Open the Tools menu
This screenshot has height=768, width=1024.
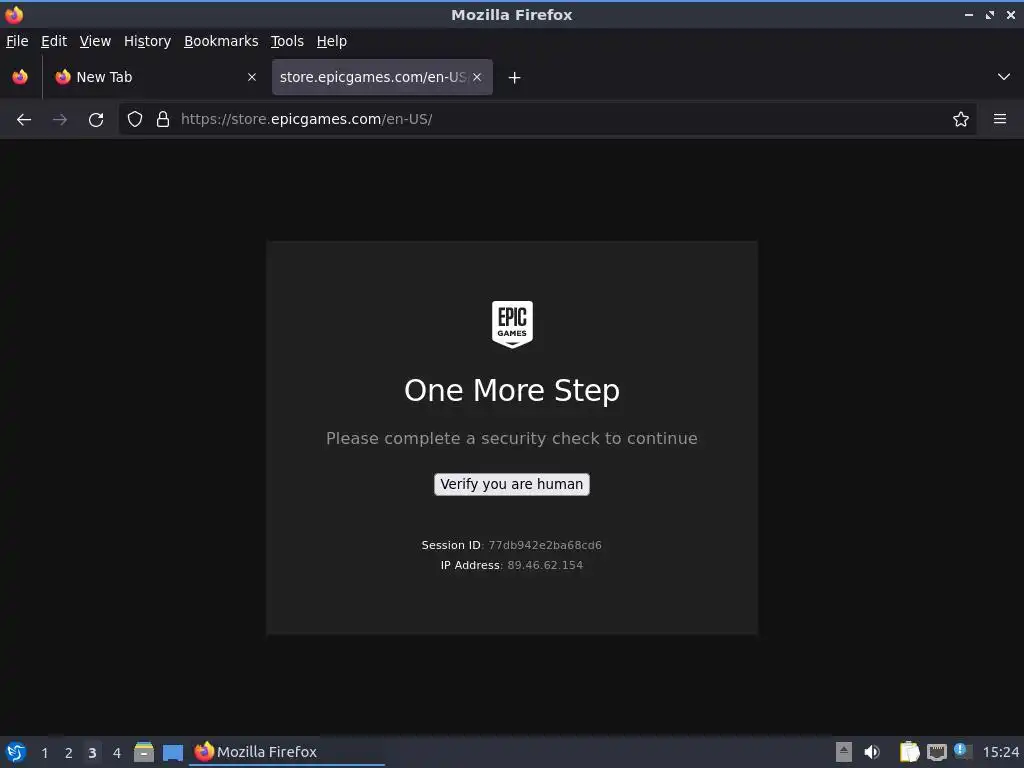(287, 41)
